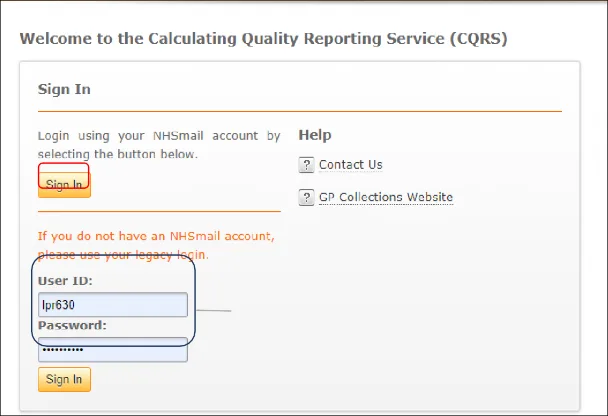Click the orange legacy login notice text

pos(156,245)
